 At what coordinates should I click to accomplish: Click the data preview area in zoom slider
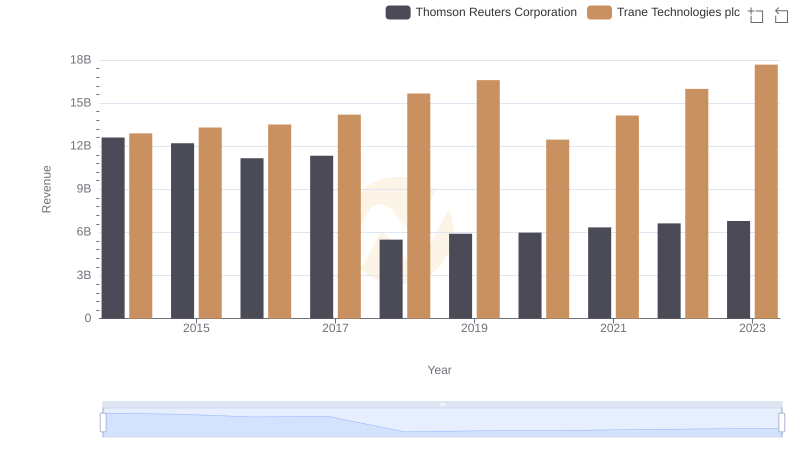point(442,423)
